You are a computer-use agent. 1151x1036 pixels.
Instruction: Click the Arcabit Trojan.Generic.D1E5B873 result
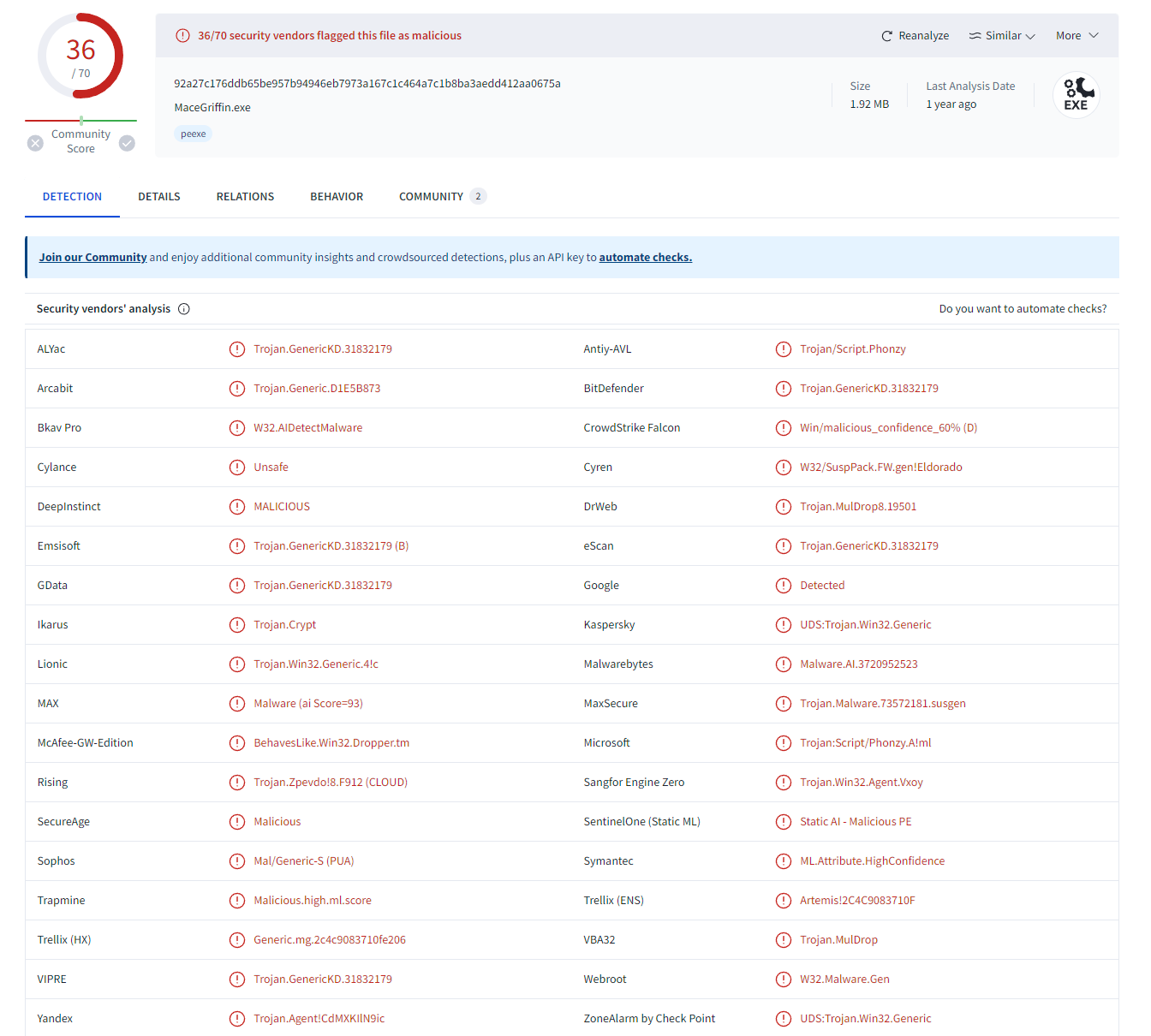point(317,389)
